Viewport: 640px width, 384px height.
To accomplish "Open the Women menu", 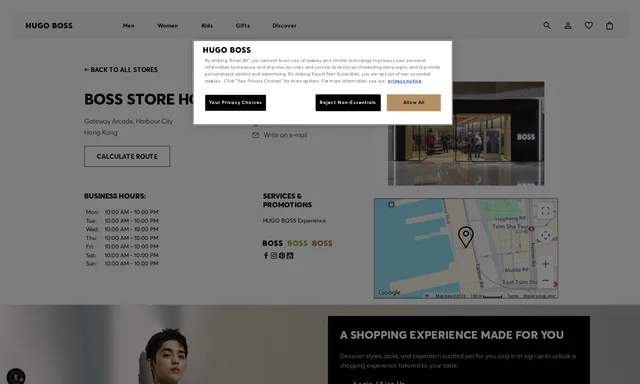I will point(168,25).
